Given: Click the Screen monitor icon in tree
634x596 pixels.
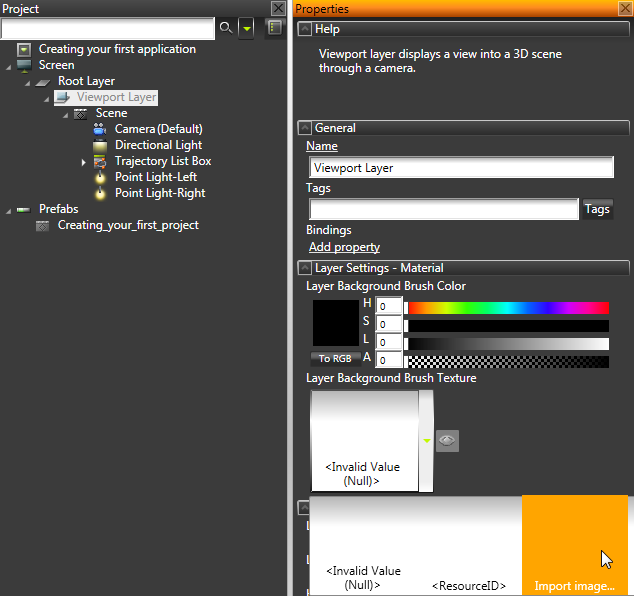Looking at the screenshot, I should click(24, 65).
